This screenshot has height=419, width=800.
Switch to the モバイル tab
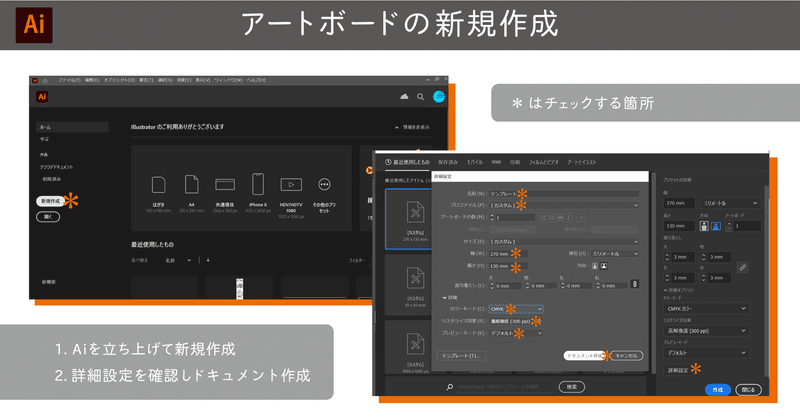[474, 162]
